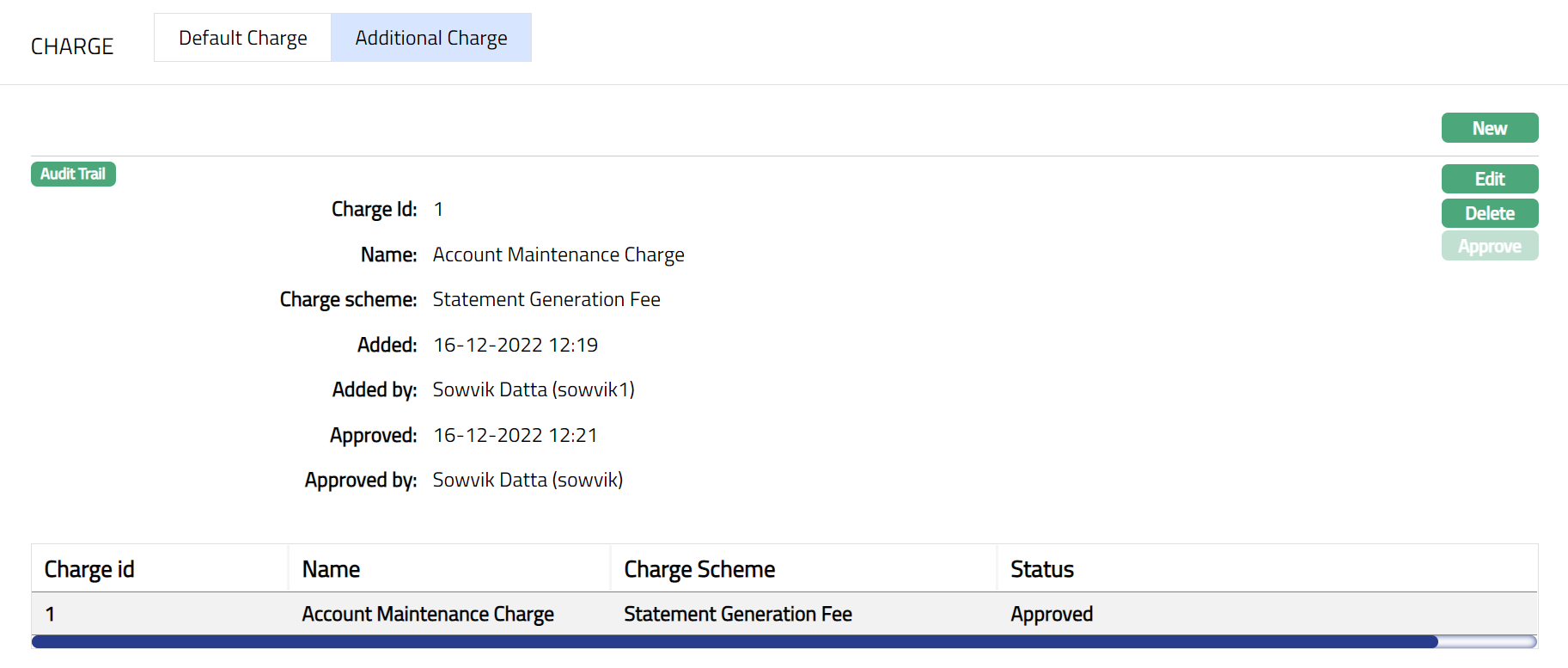Click the Added date 16-12-2022 12:19

(516, 345)
